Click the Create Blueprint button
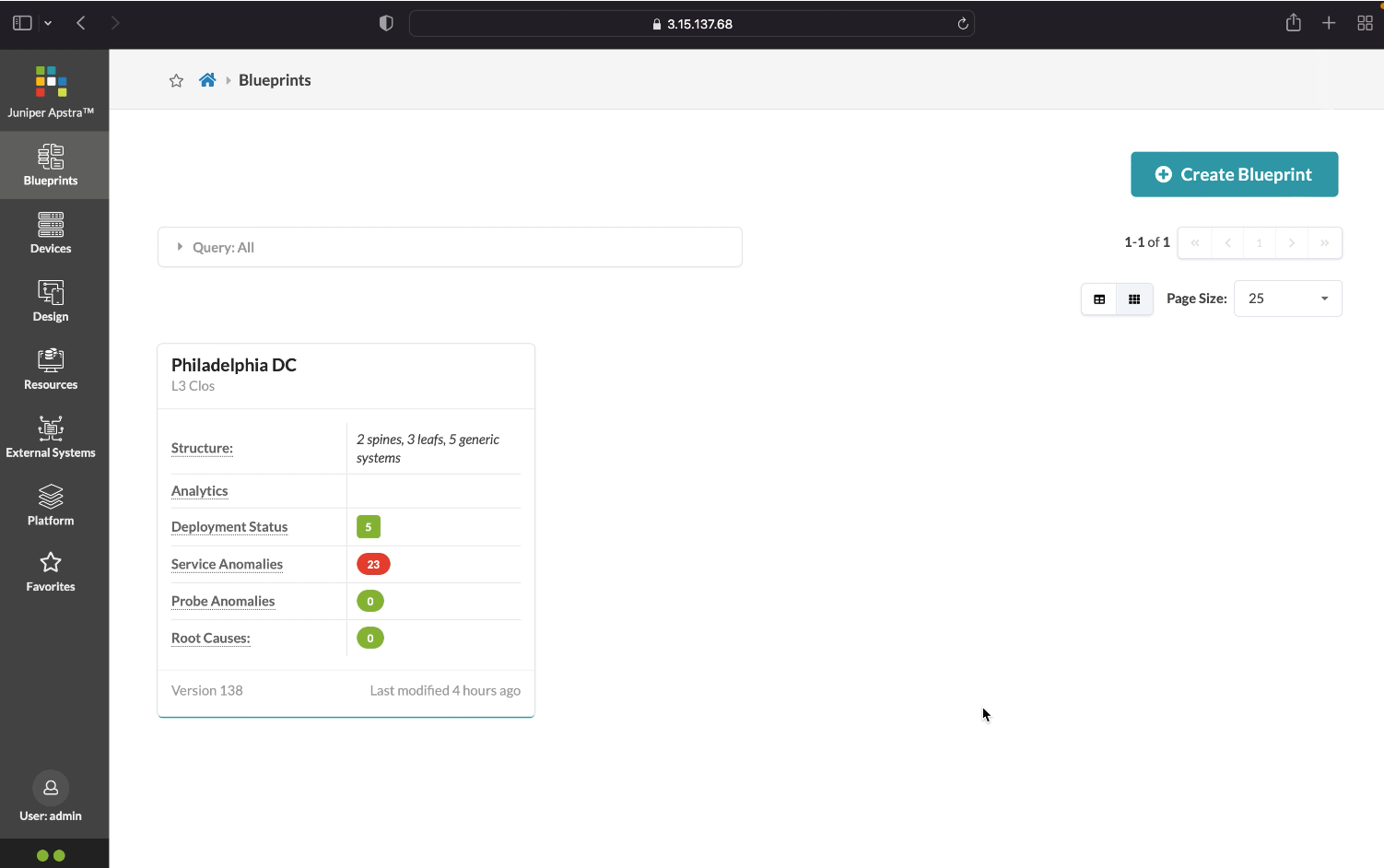 coord(1234,174)
